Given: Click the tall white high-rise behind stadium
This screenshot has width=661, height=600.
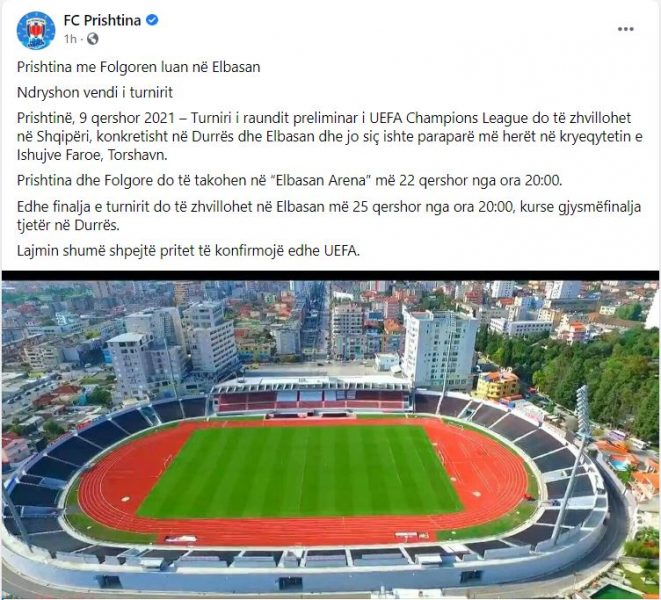Looking at the screenshot, I should pyautogui.click(x=440, y=348).
